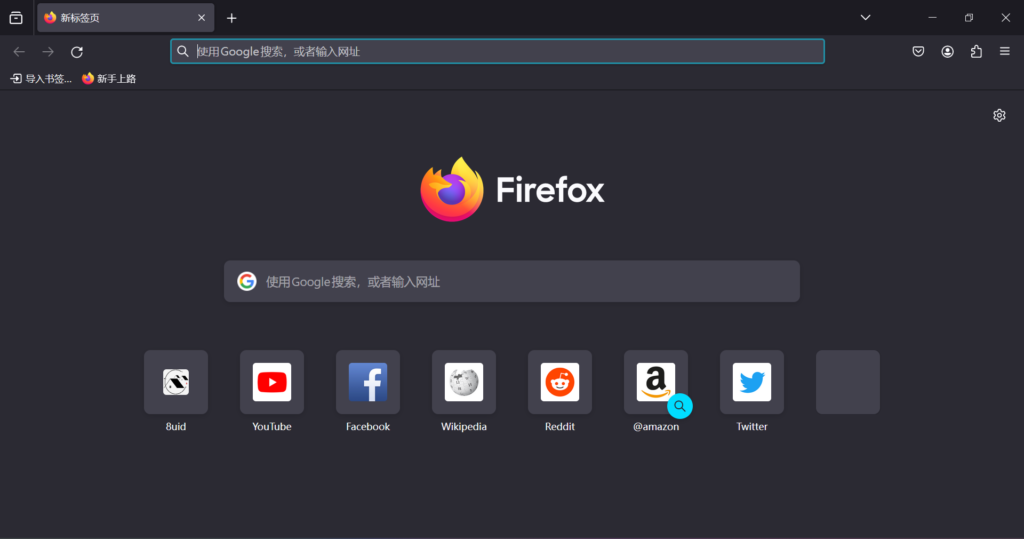Open the 新手上路 bookmark
Image resolution: width=1024 pixels, height=539 pixels.
pos(109,78)
